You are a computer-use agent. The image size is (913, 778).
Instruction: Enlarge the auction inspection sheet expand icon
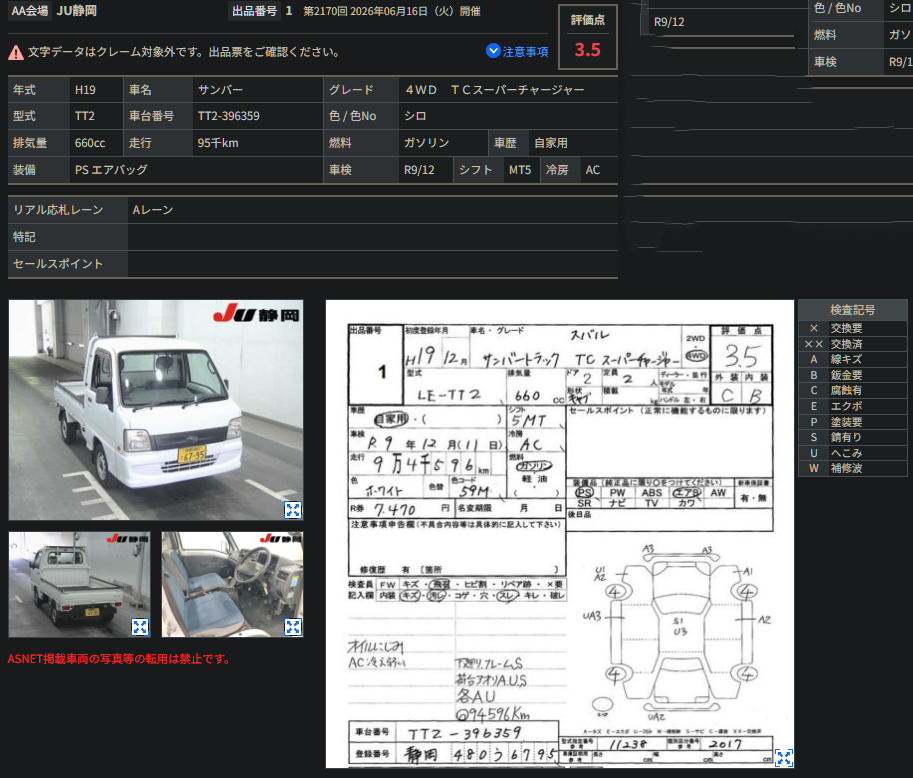pos(784,757)
